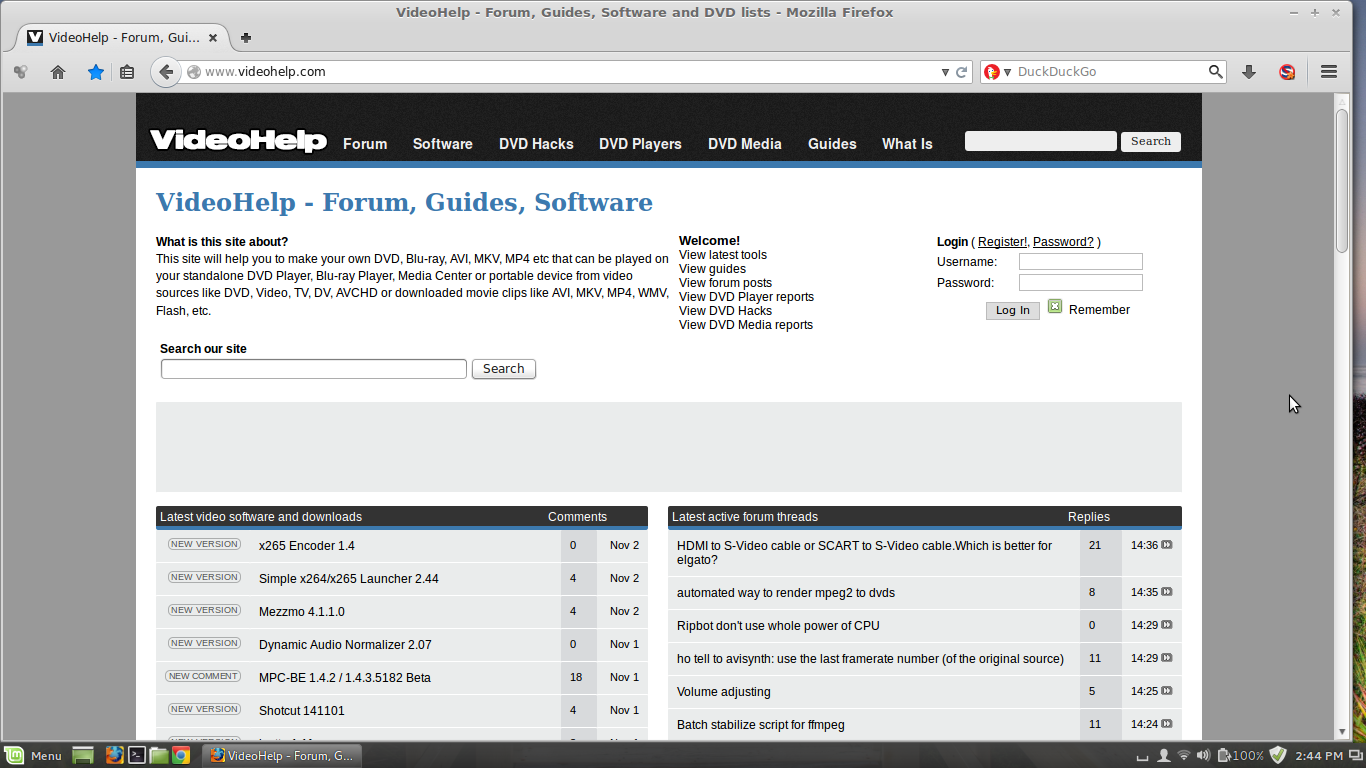This screenshot has width=1366, height=768.
Task: Open a new tab with plus button
Action: coord(246,38)
